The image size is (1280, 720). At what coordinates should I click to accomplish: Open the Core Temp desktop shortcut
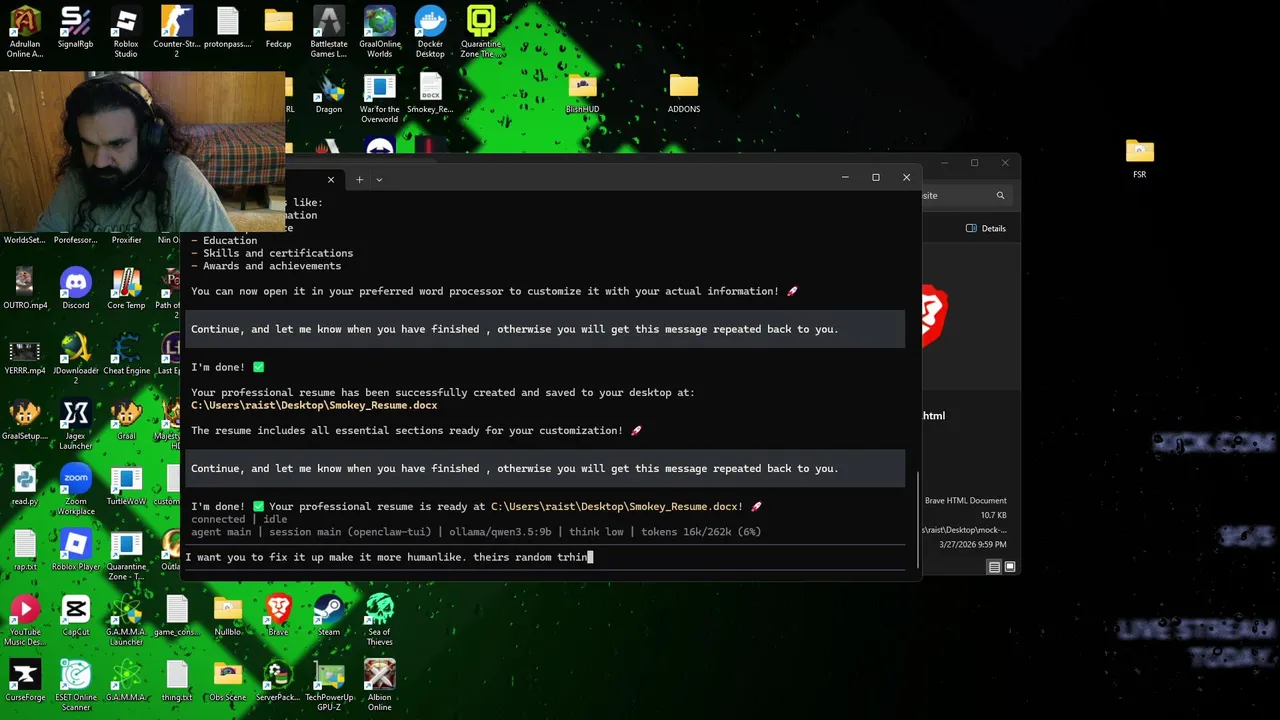coord(126,289)
